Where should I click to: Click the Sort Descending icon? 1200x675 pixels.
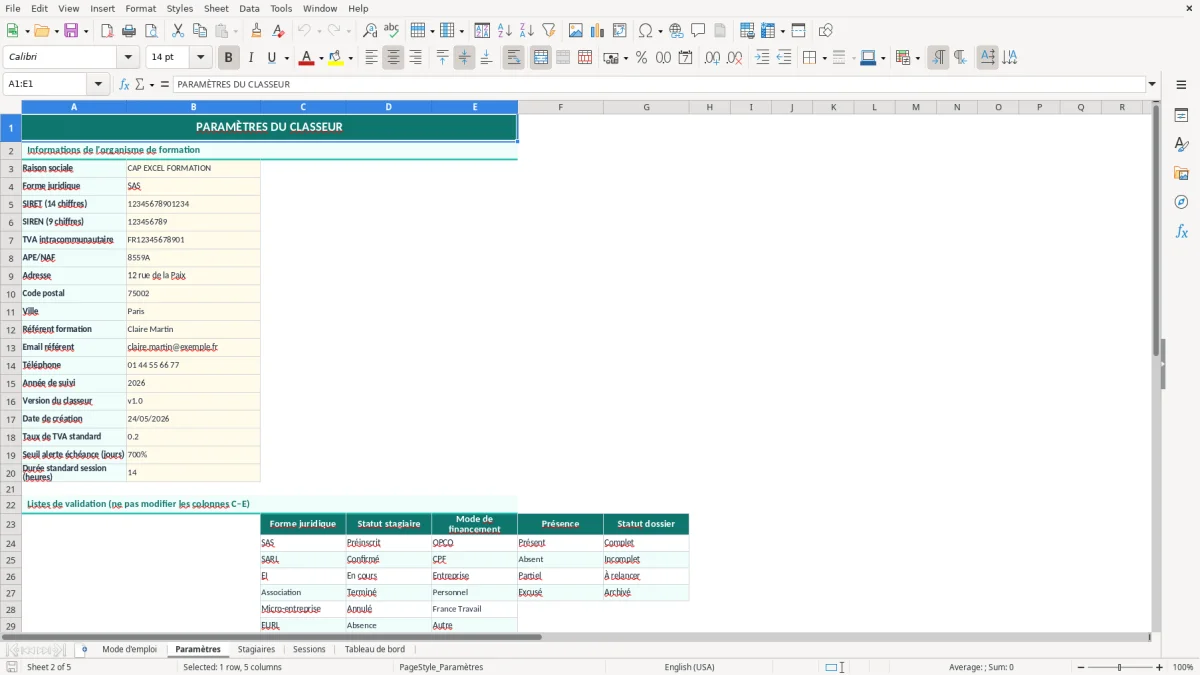(526, 30)
